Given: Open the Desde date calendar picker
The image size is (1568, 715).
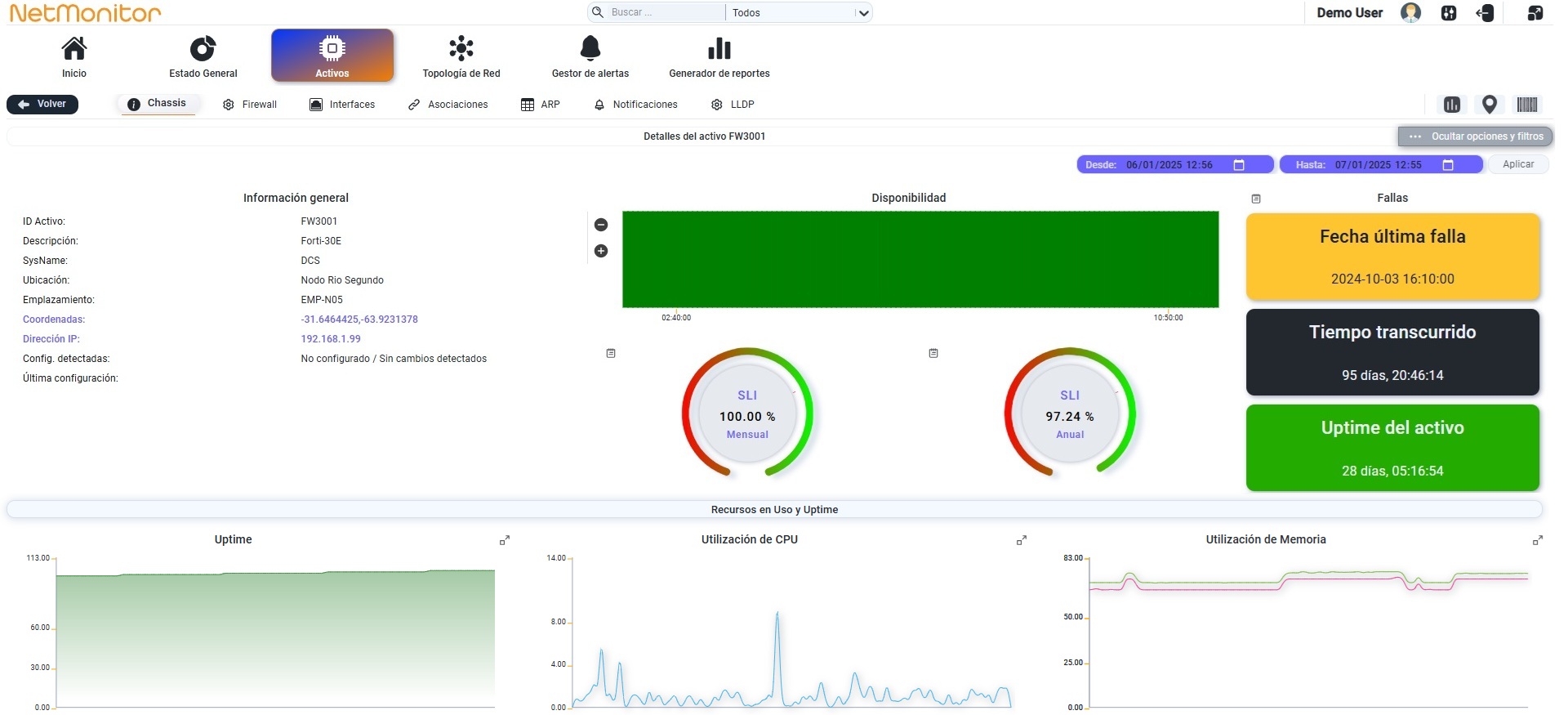Looking at the screenshot, I should click(x=1238, y=165).
